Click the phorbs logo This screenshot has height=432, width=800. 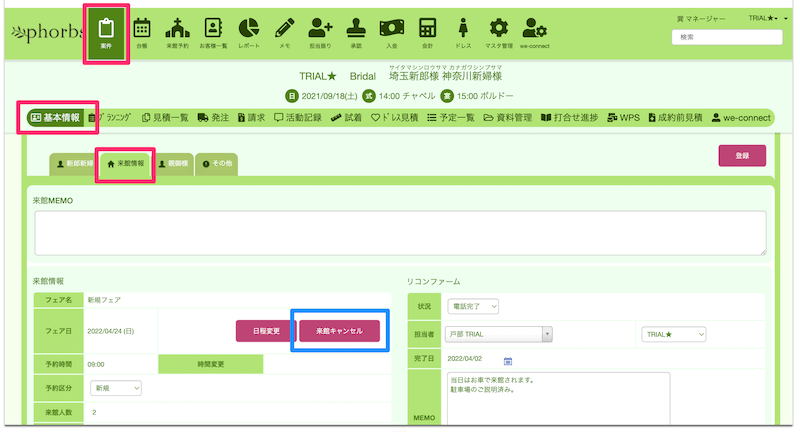(x=47, y=33)
